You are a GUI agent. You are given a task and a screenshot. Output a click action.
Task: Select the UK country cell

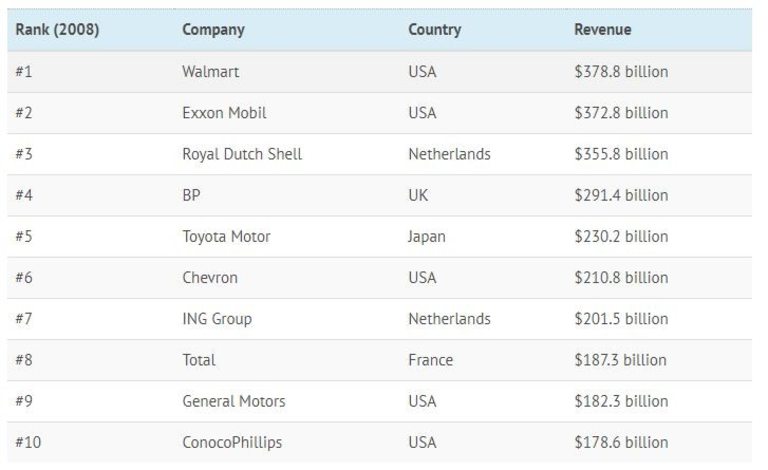(x=418, y=195)
